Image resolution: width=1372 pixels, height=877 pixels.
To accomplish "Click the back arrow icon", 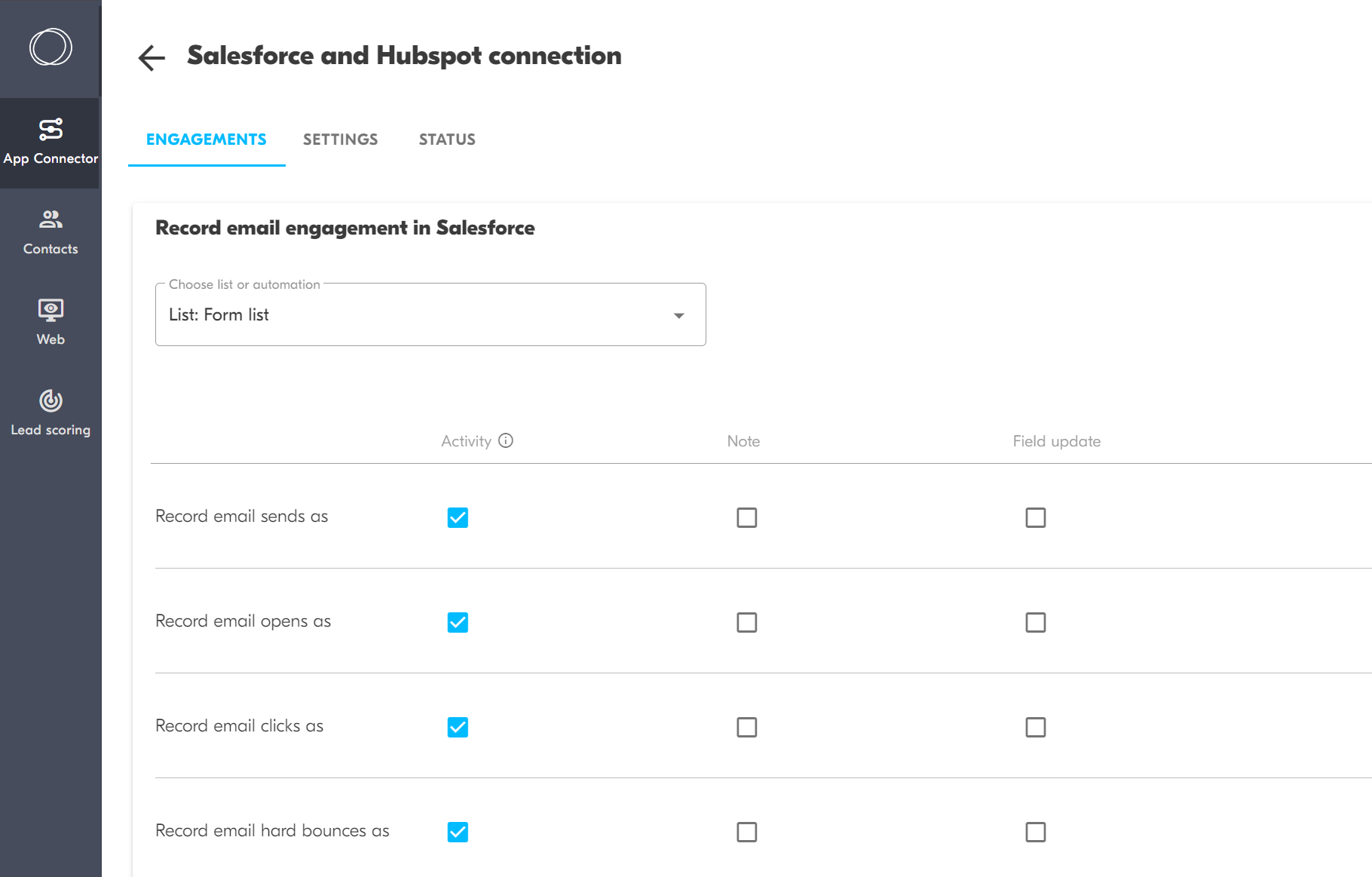I will point(152,57).
